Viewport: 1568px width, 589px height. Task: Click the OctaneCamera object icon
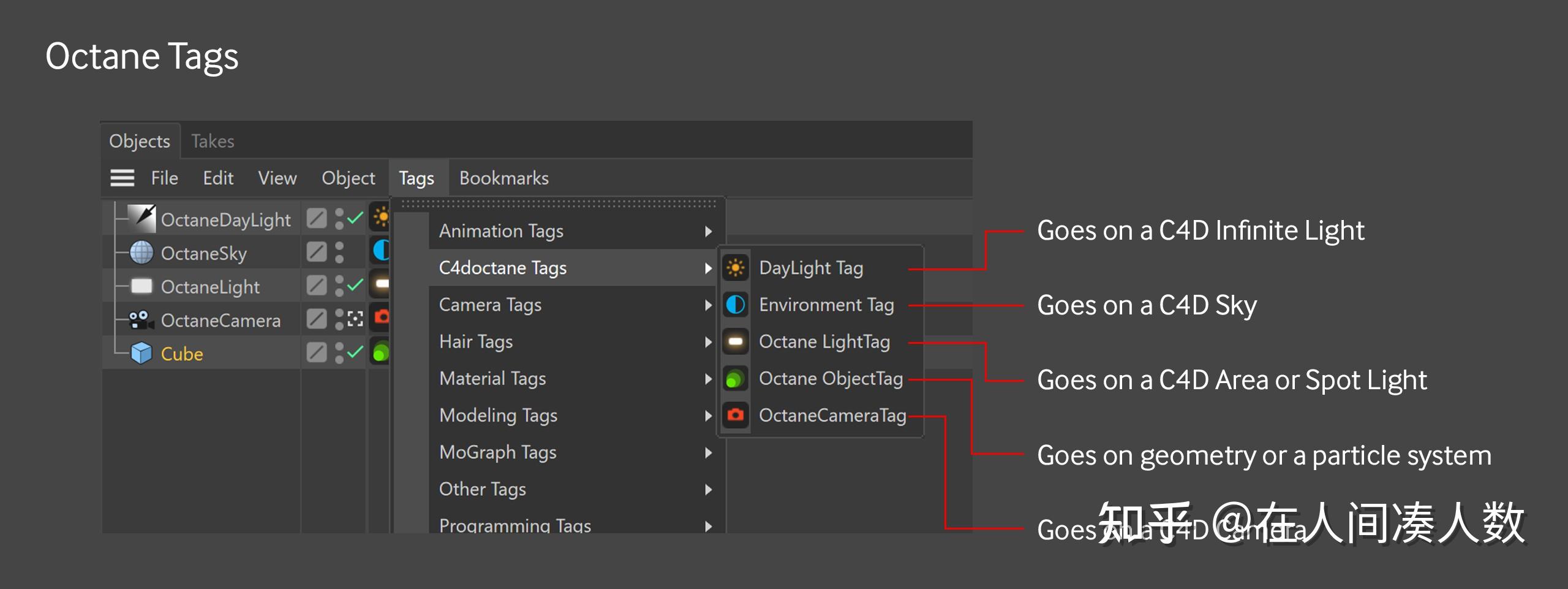pyautogui.click(x=140, y=320)
